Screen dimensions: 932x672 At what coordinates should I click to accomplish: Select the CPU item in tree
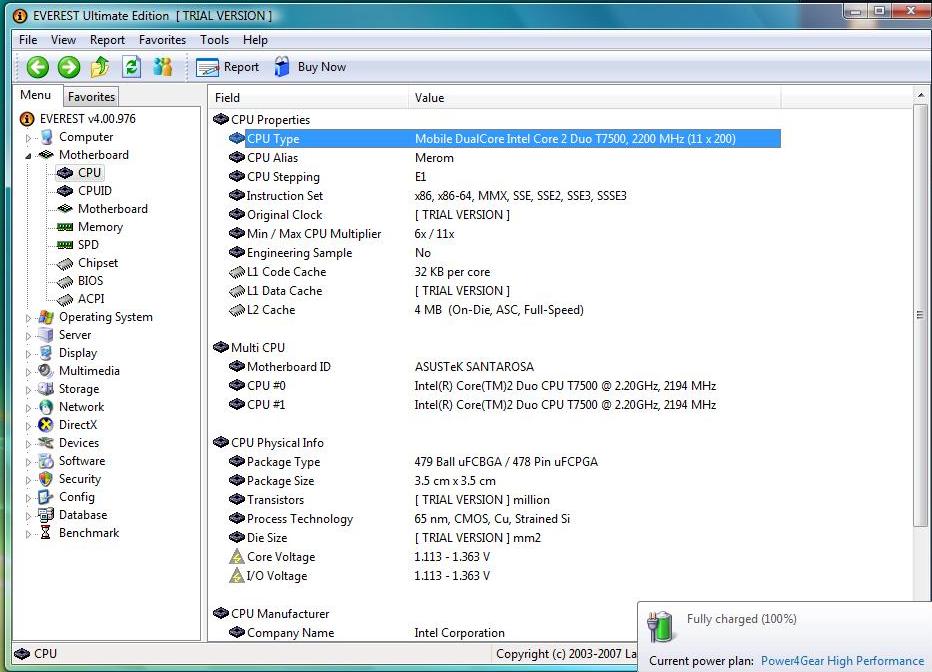[x=89, y=173]
